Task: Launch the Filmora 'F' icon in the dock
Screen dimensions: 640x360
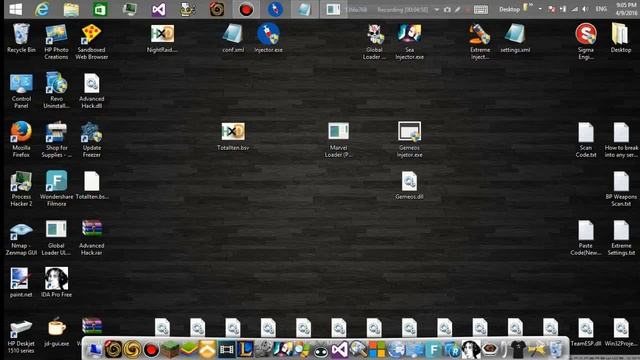Action: pos(433,349)
